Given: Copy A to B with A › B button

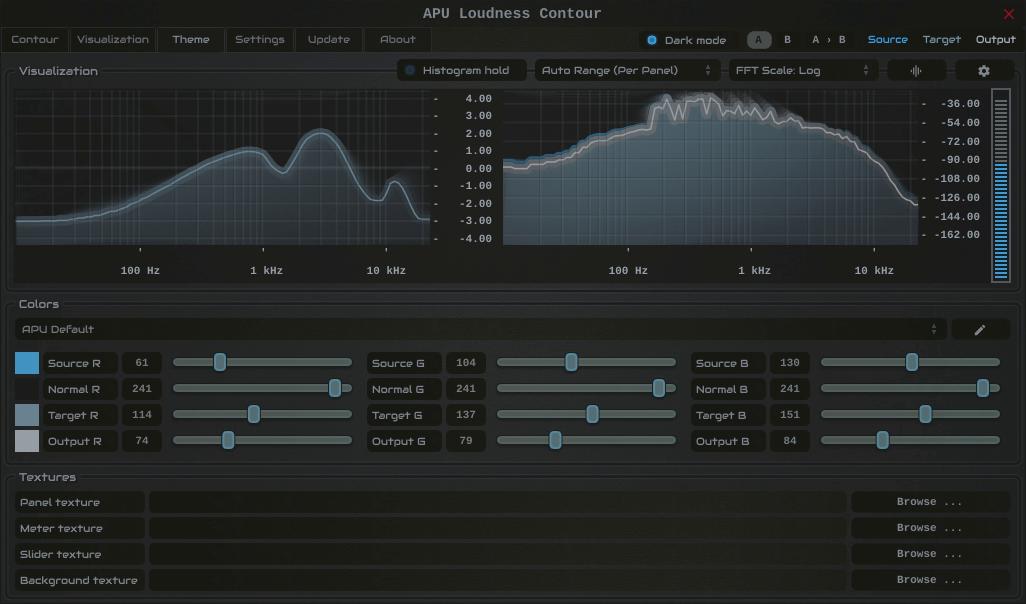Looking at the screenshot, I should pyautogui.click(x=828, y=40).
